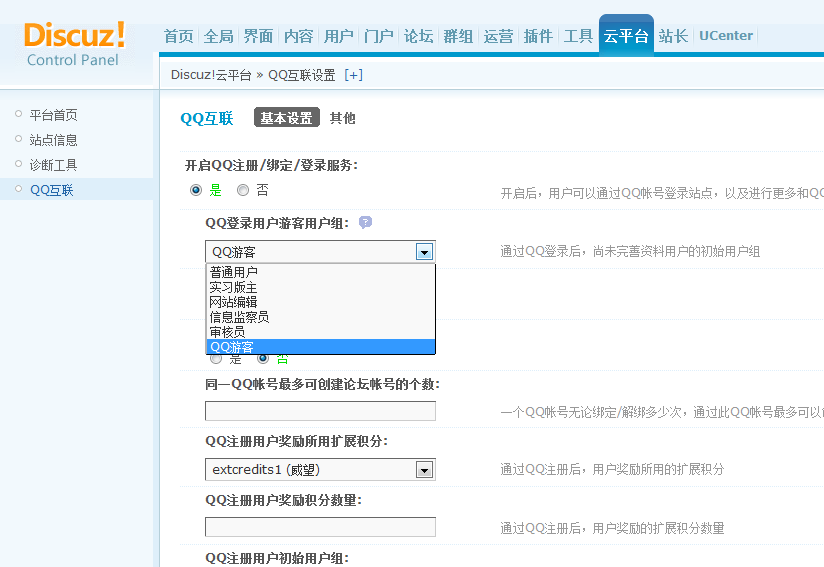Select 否 radio for 开启QQ注册/绑定/登录服务
Screen dimensions: 824x567
pos(243,190)
